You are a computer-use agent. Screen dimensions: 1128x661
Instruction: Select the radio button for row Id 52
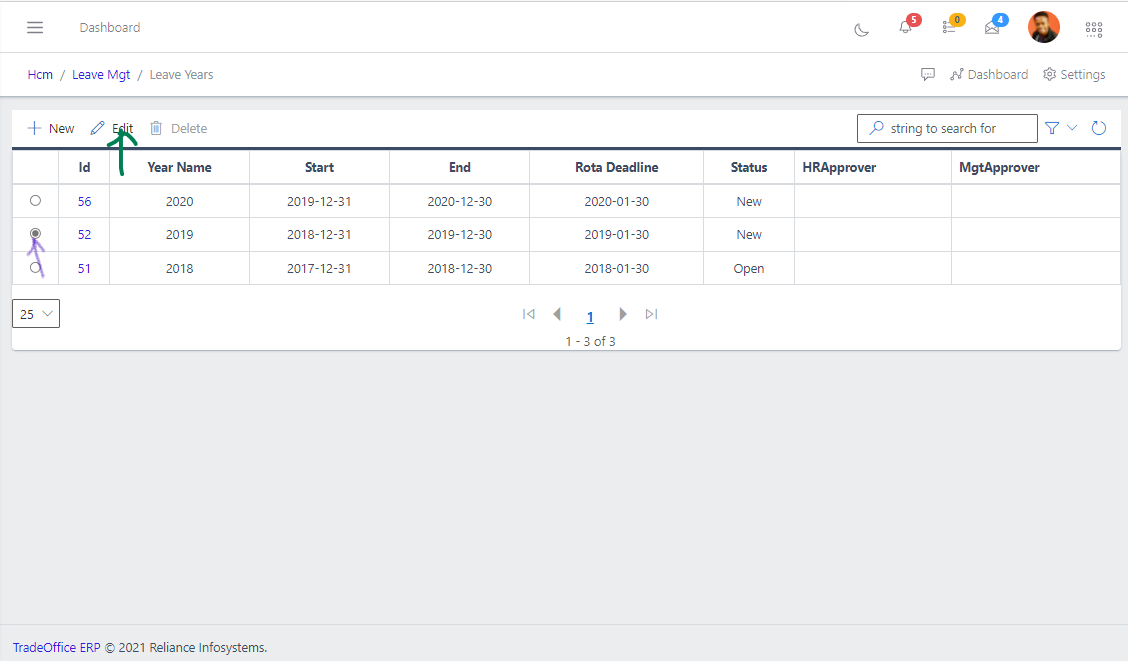tap(36, 234)
